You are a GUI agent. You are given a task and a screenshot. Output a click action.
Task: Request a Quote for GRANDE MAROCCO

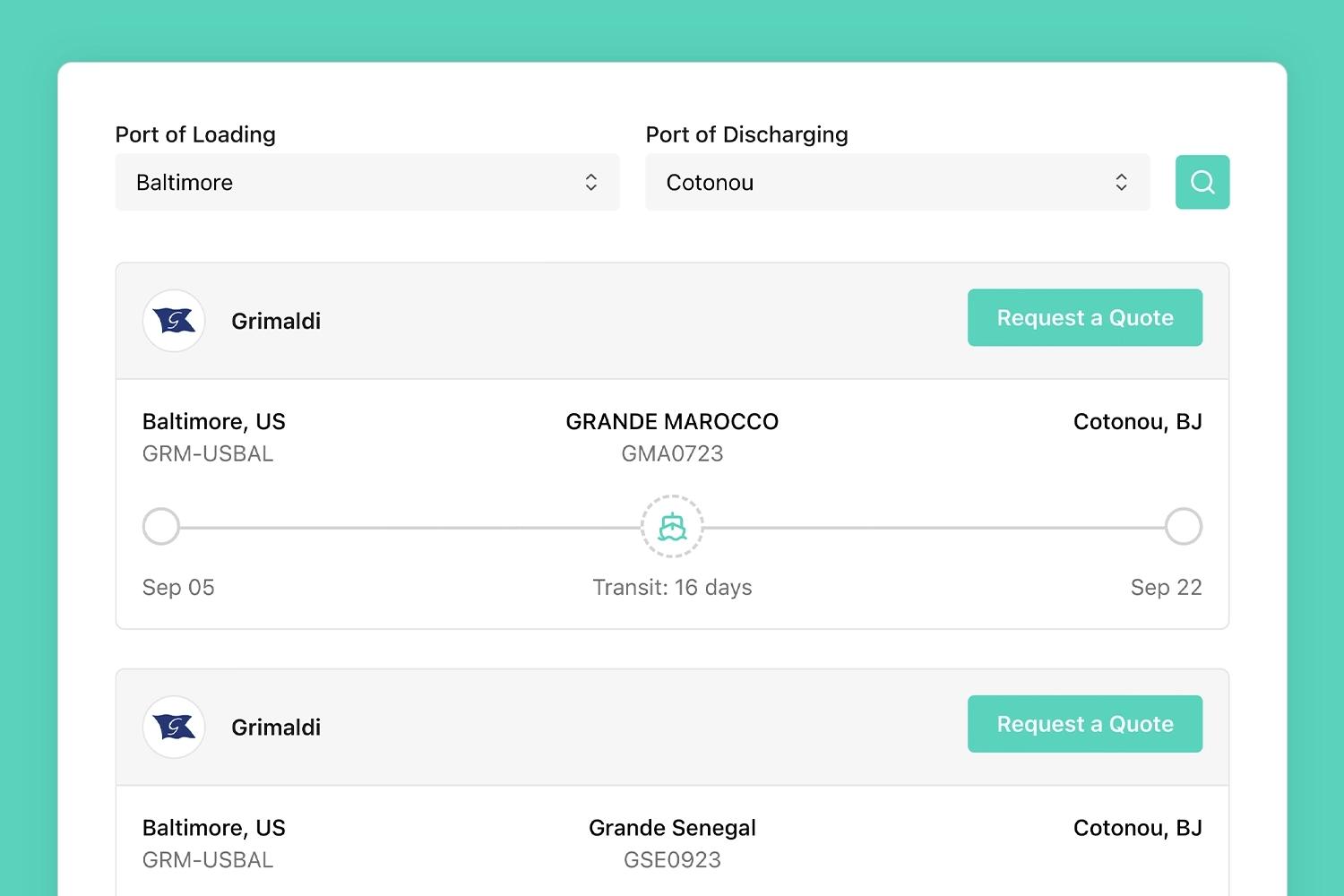click(1084, 317)
